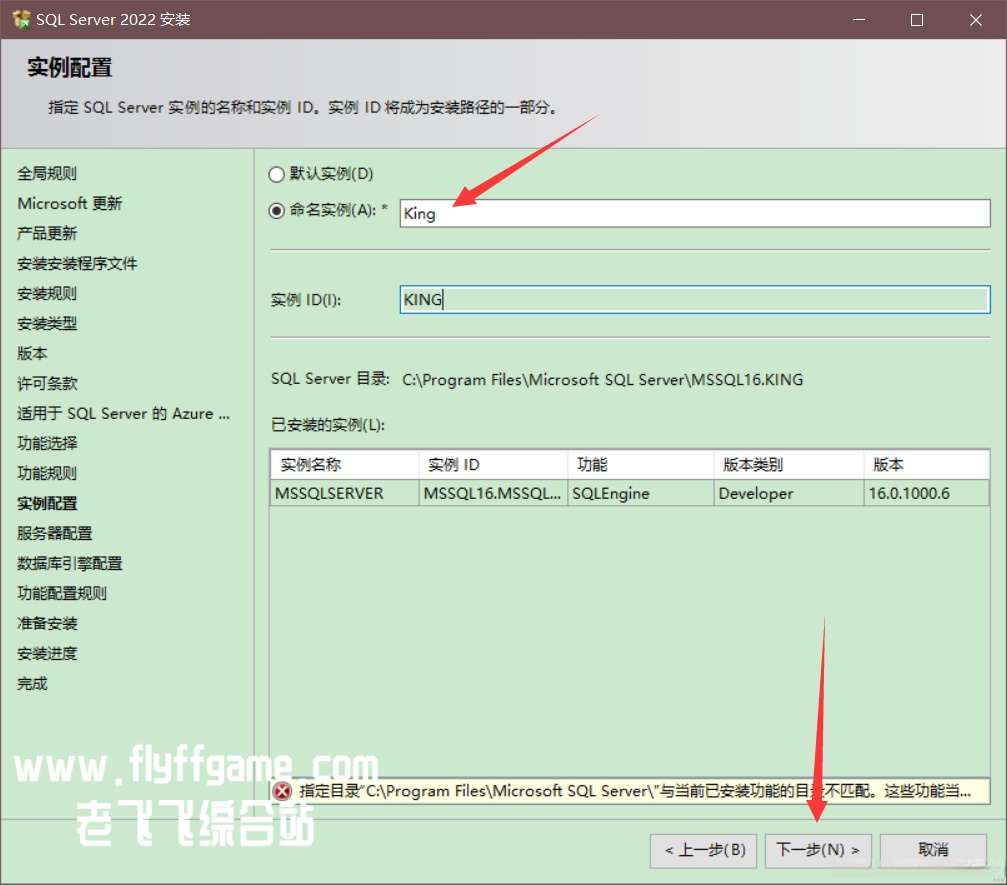Click the 安装规则 step in the sidebar
1007x885 pixels.
pyautogui.click(x=47, y=294)
